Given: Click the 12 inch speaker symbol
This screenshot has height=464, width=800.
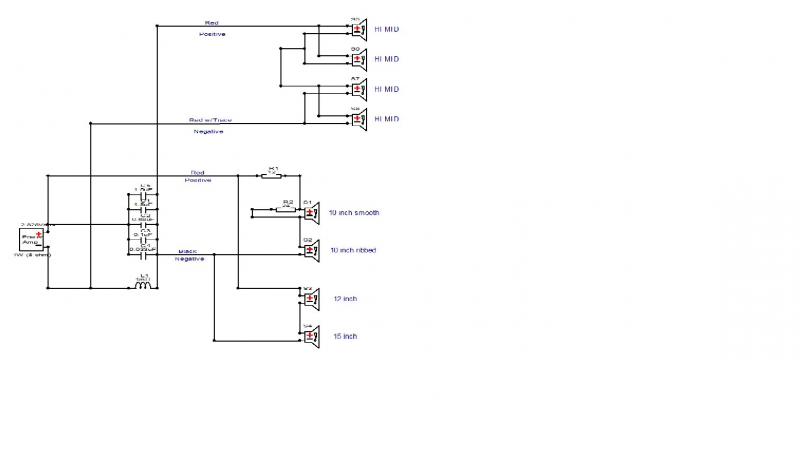Looking at the screenshot, I should 310,298.
